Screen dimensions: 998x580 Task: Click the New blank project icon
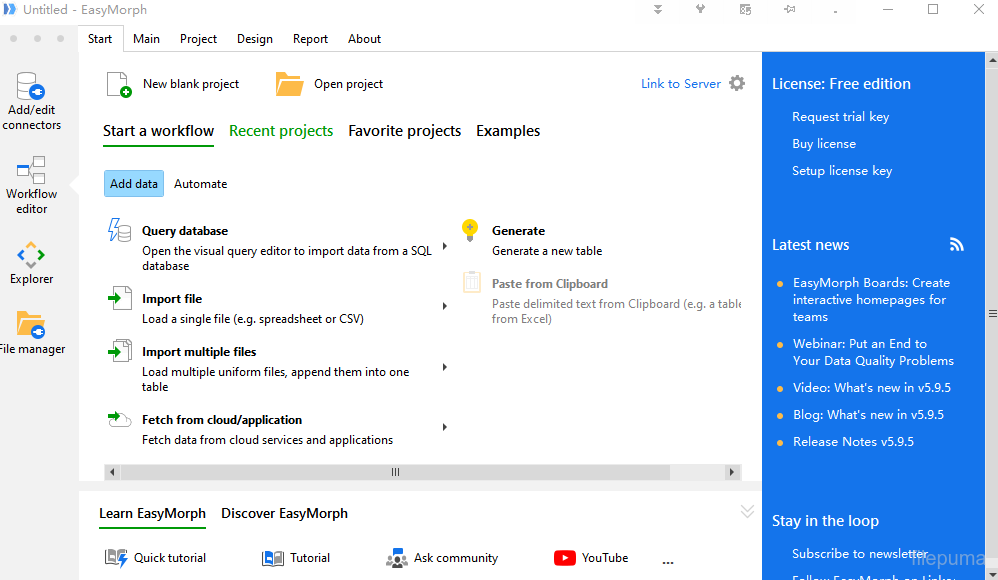119,85
